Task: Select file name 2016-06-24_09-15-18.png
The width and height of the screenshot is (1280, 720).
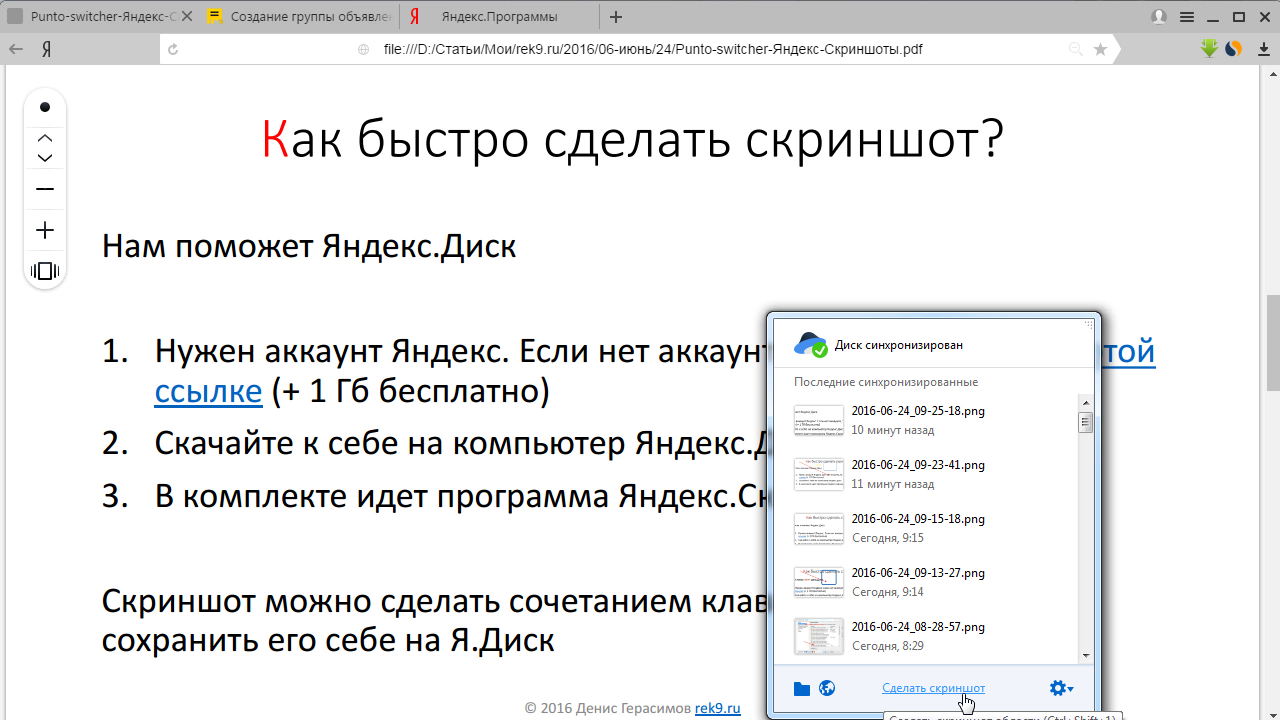Action: pyautogui.click(x=918, y=519)
